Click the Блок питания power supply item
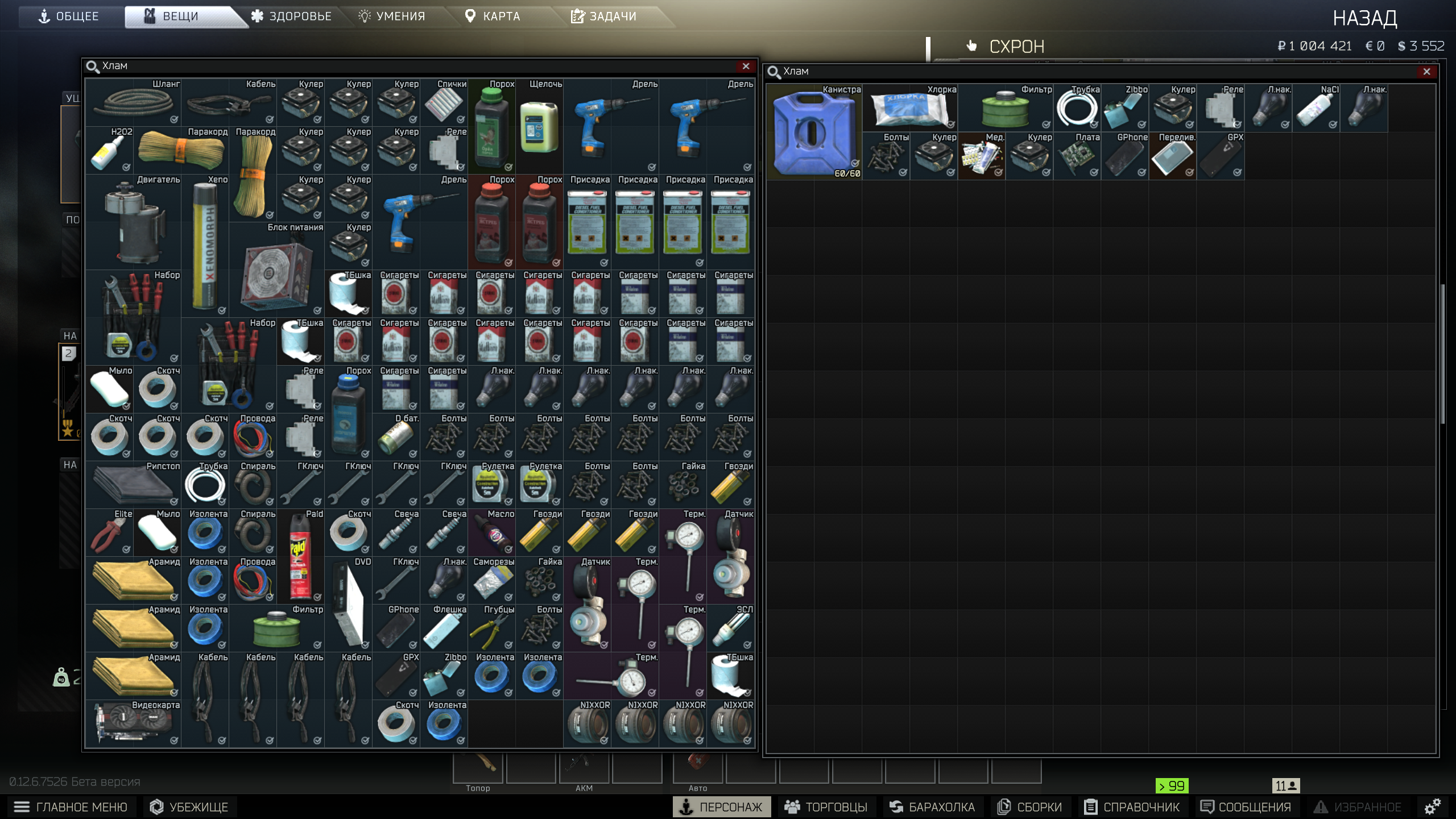The height and width of the screenshot is (819, 1456). point(276,270)
